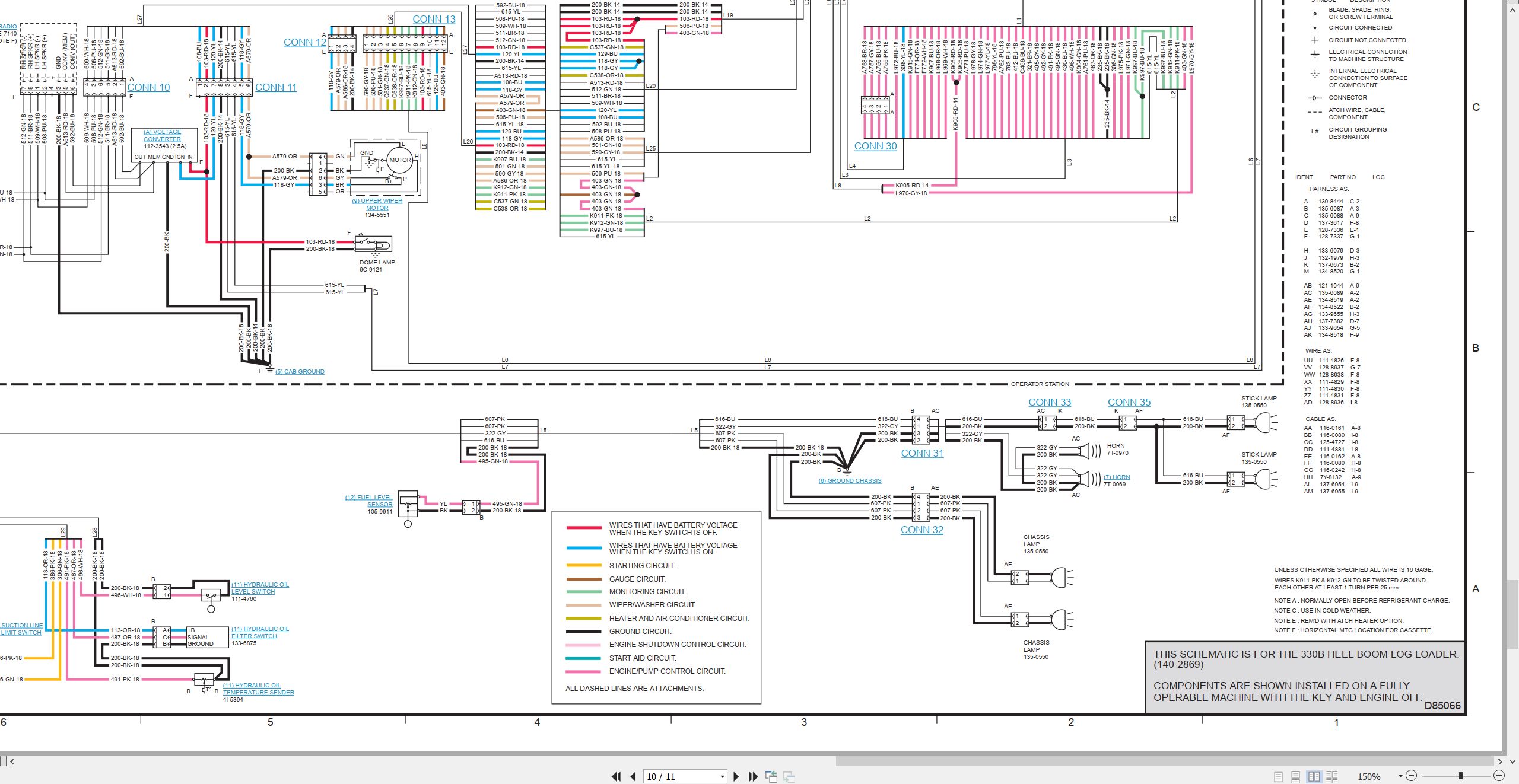
Task: Open Hydraulic Oil Filter Switch link
Action: [x=260, y=633]
